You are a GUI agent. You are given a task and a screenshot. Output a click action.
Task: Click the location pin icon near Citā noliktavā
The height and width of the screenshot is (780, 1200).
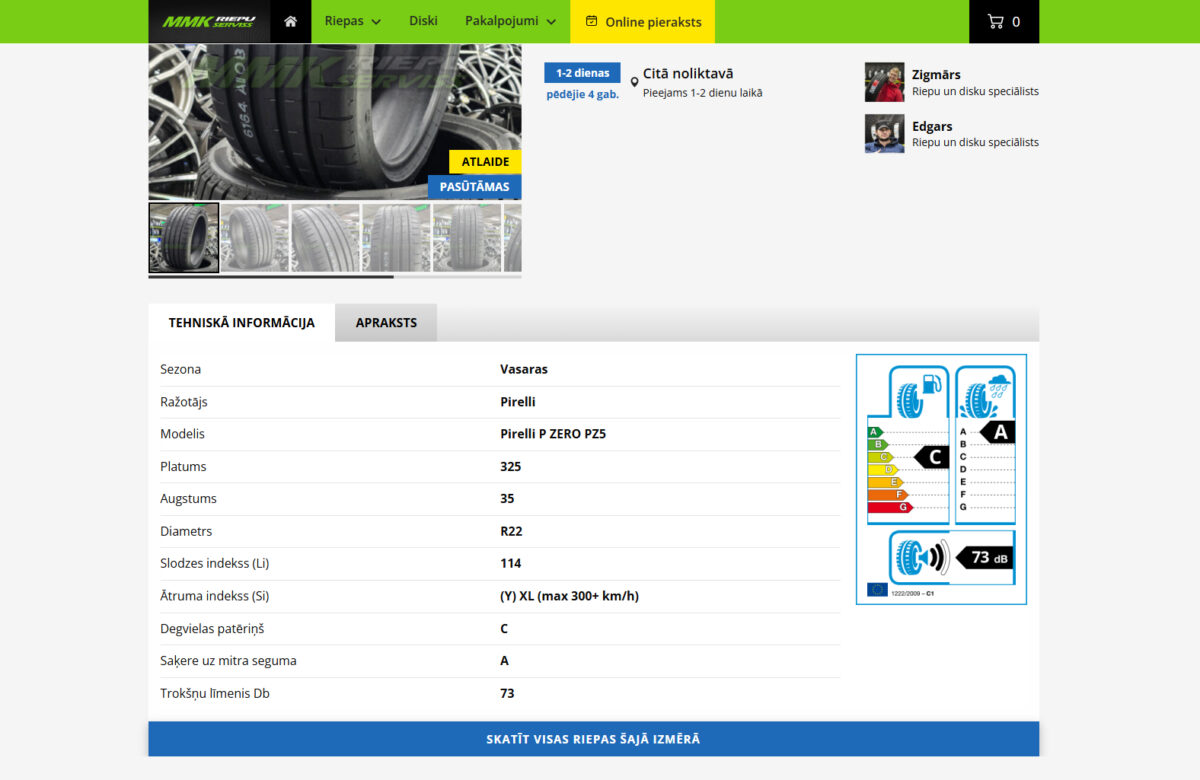[x=634, y=82]
